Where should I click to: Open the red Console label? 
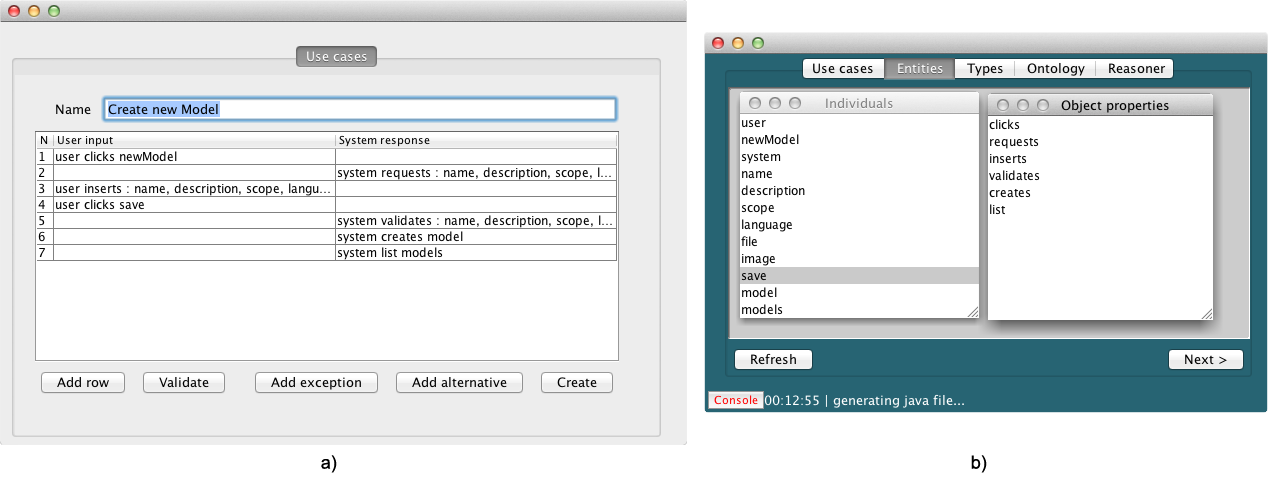[x=735, y=400]
